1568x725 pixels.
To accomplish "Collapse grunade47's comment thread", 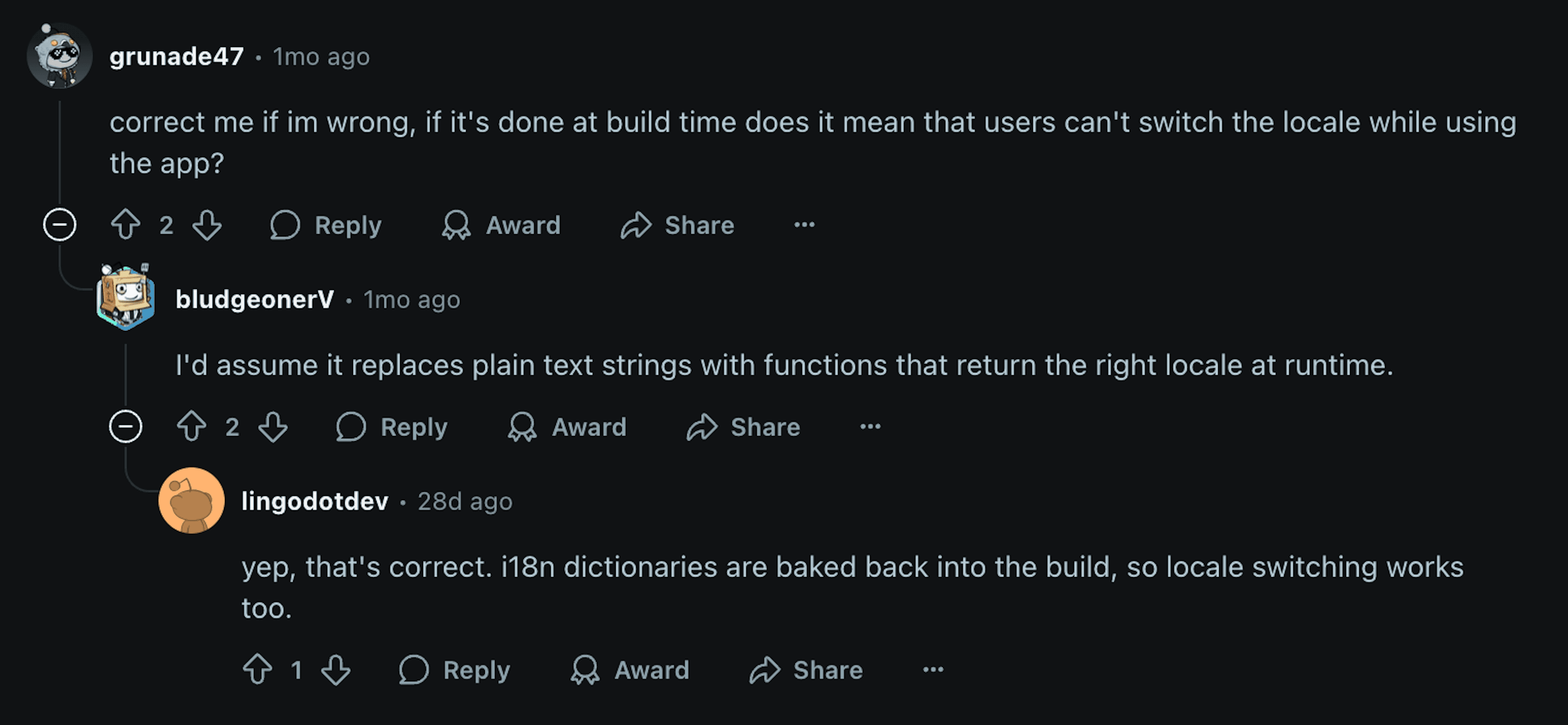I will [59, 224].
